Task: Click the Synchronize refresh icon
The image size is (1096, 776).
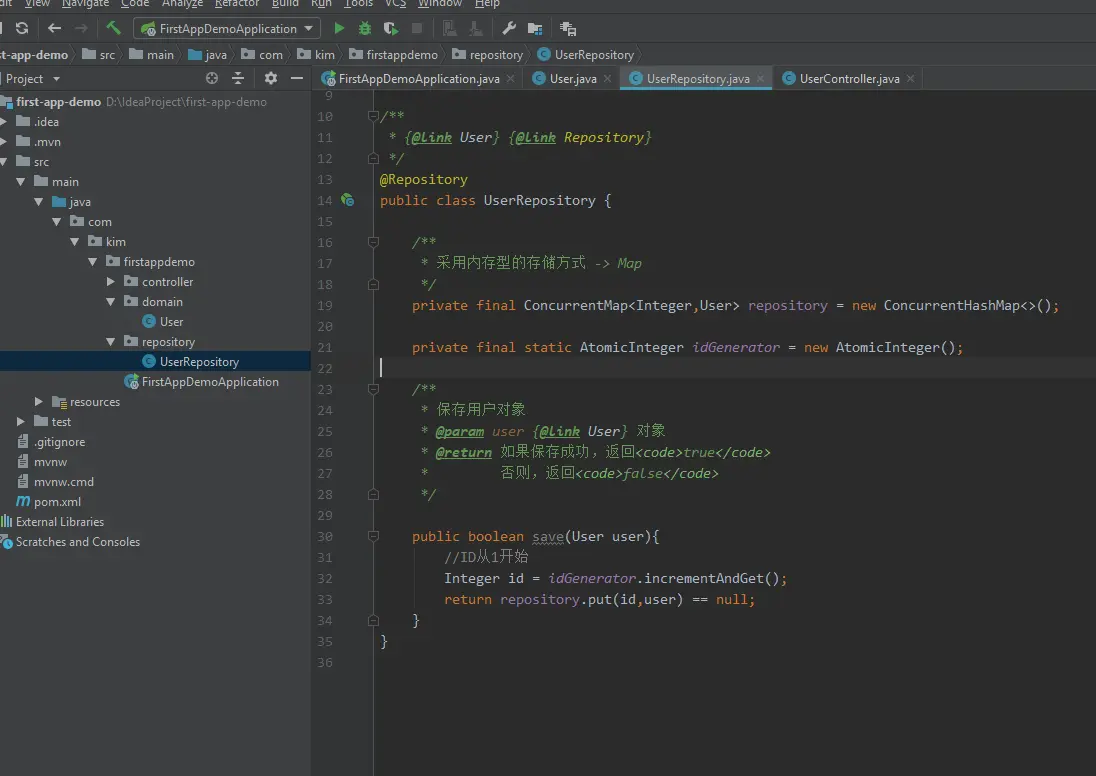Action: (x=22, y=28)
